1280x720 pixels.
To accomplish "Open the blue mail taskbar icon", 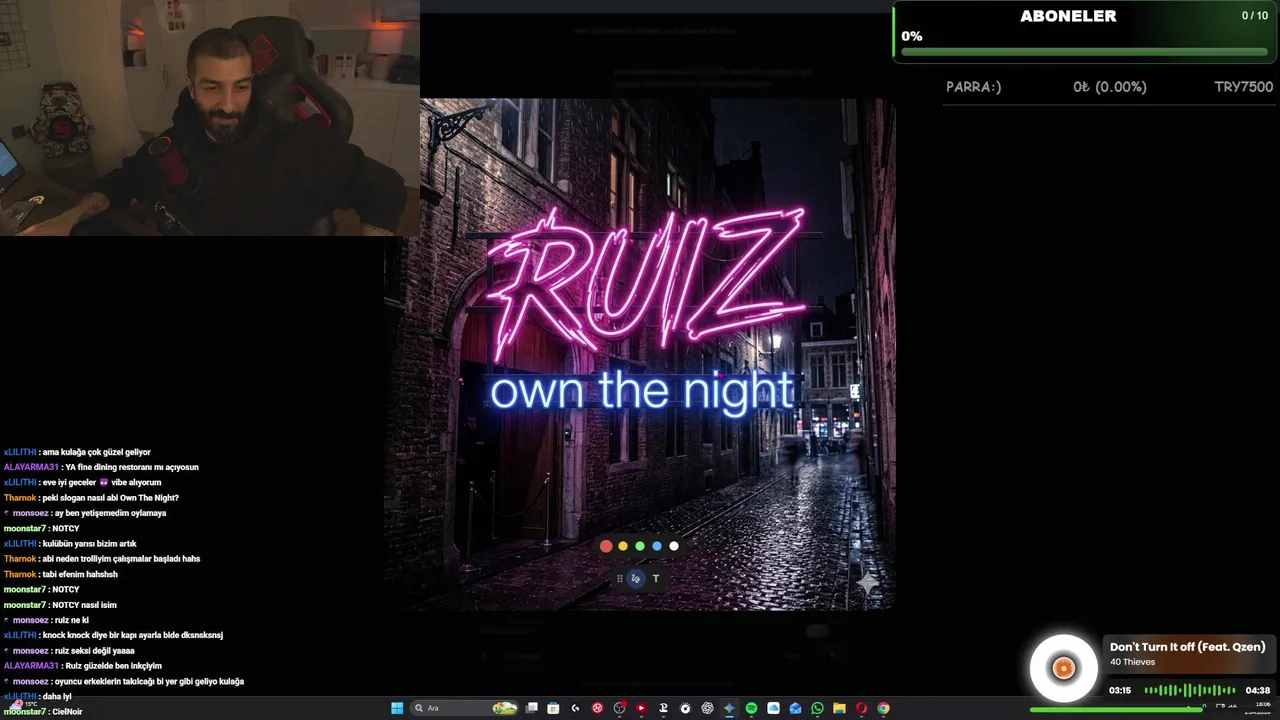I will (795, 708).
